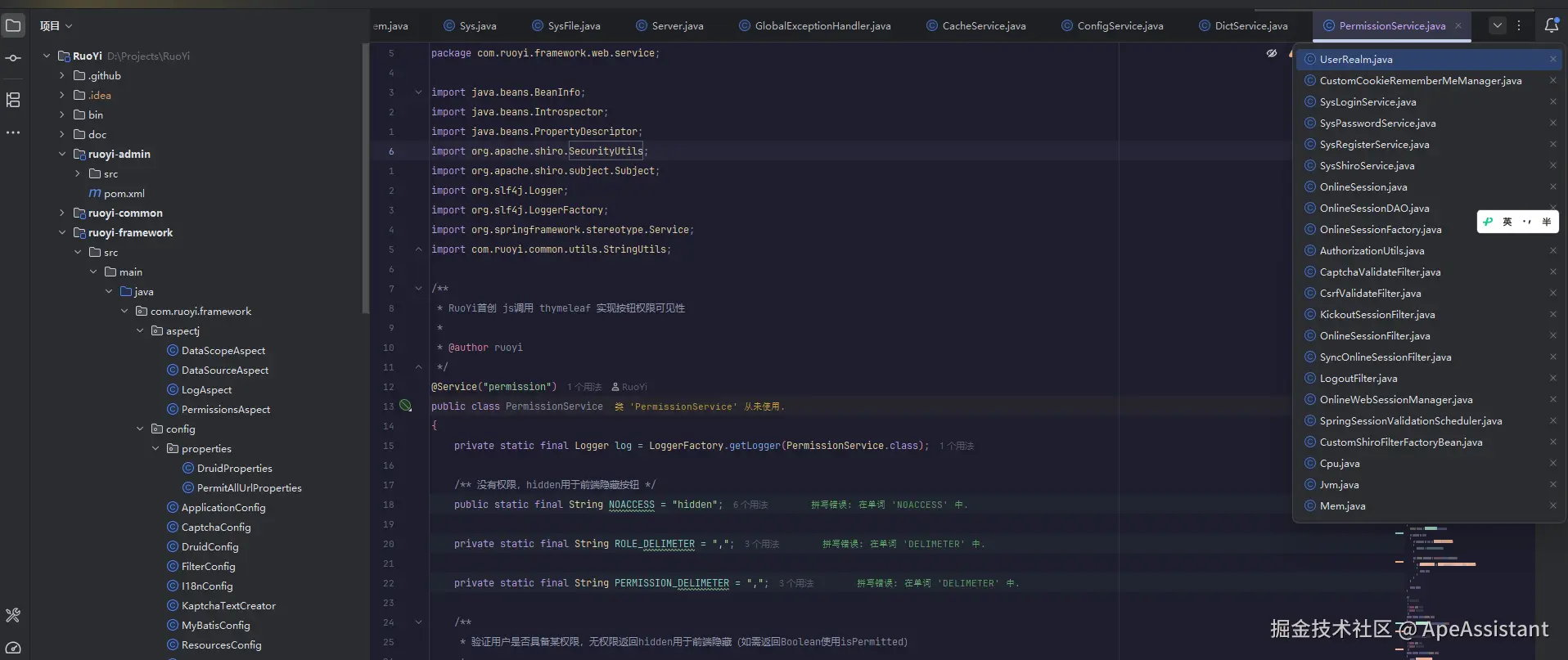Fold the import block at line 3
1568x660 pixels.
[418, 92]
